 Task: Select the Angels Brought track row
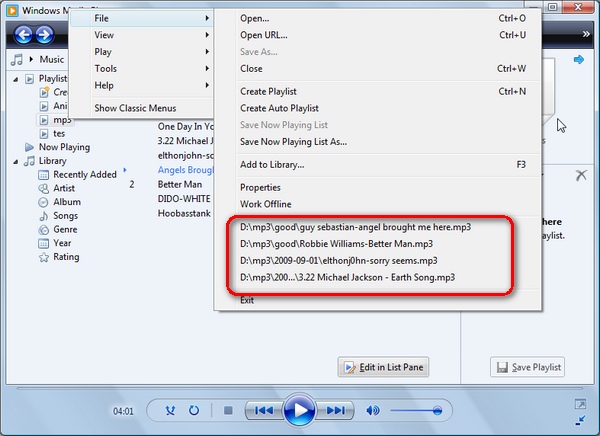[x=186, y=170]
